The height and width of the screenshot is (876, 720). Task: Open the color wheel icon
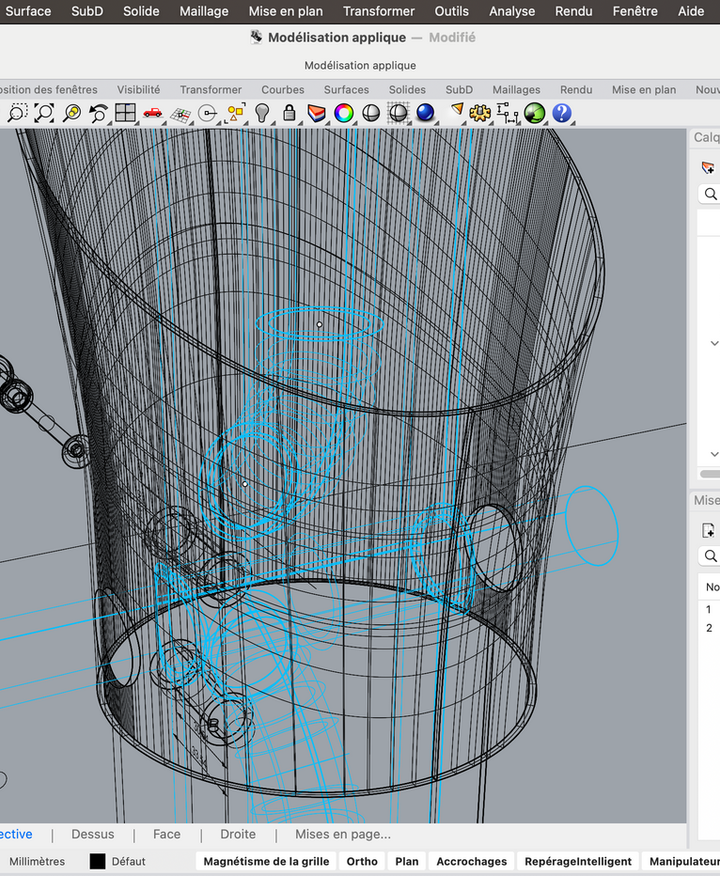tap(343, 113)
